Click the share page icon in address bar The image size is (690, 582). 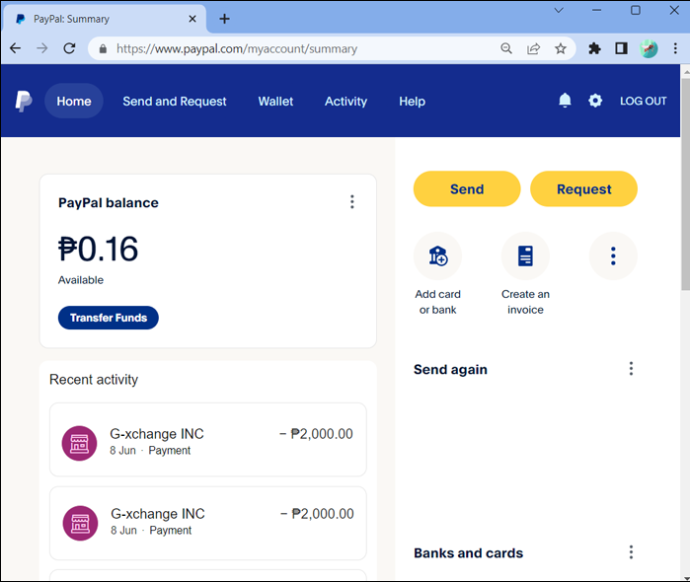533,48
